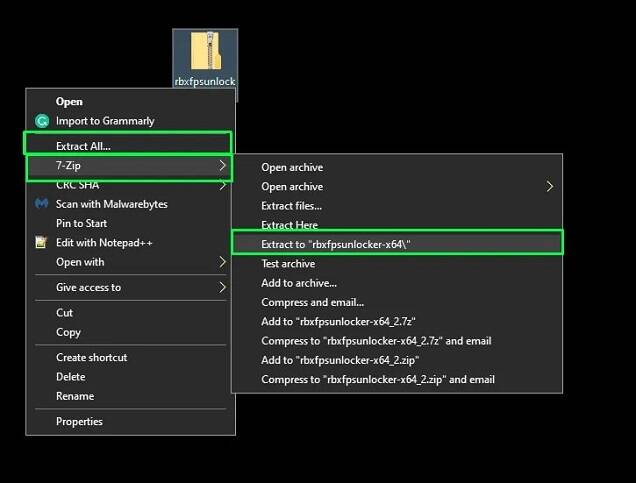Choose Create shortcut
This screenshot has width=636, height=483.
pos(130,357)
